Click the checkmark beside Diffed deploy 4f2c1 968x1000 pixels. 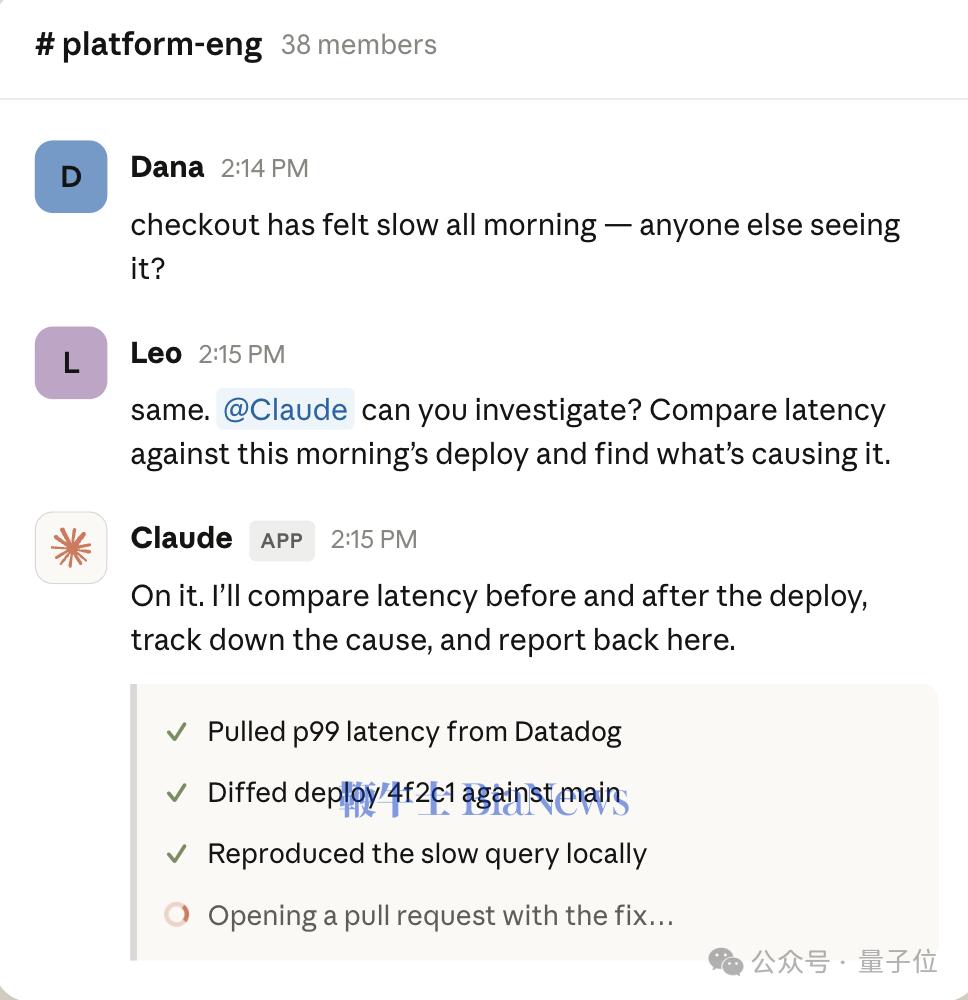[x=176, y=793]
